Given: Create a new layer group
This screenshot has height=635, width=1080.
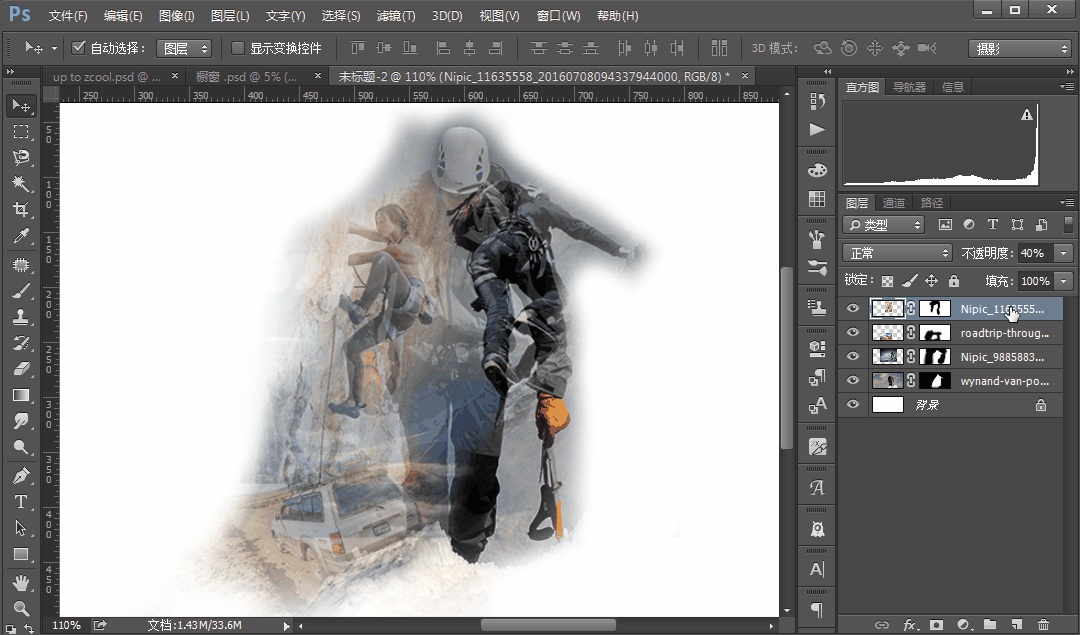Looking at the screenshot, I should (x=990, y=625).
